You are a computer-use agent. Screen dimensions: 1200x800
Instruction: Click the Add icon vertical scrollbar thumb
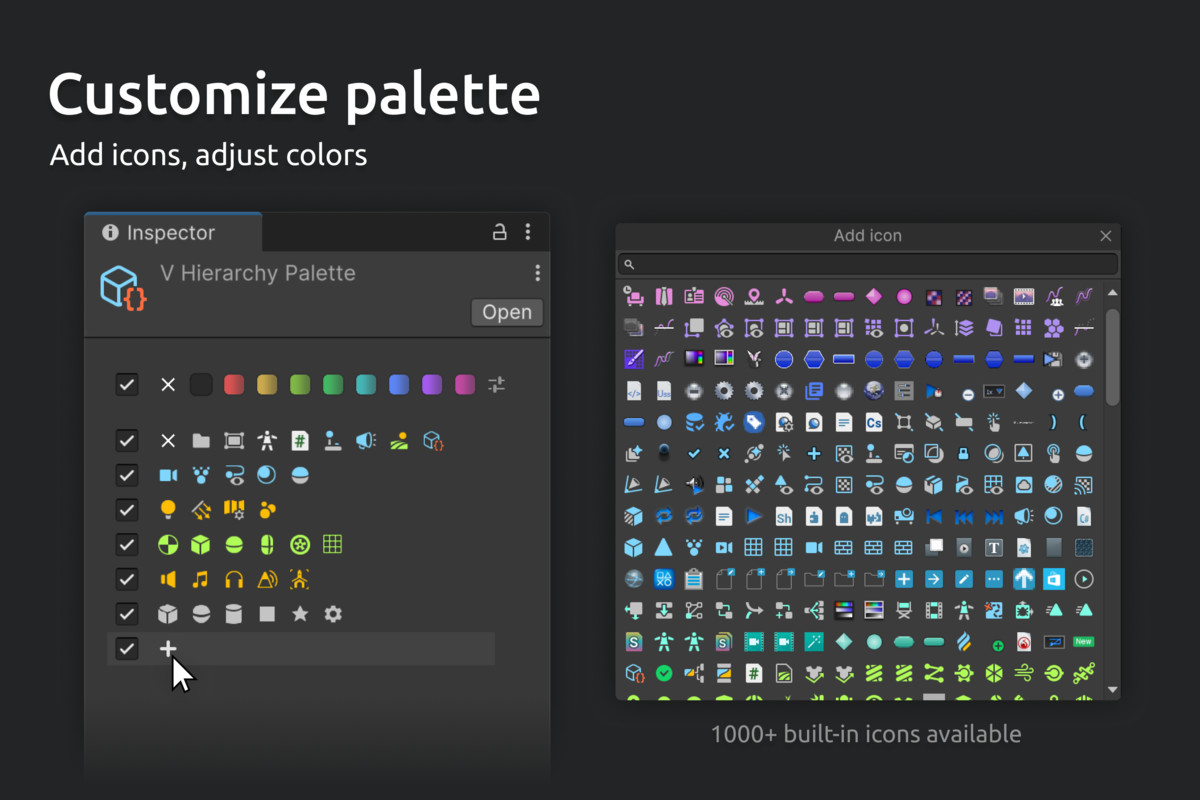[1113, 355]
